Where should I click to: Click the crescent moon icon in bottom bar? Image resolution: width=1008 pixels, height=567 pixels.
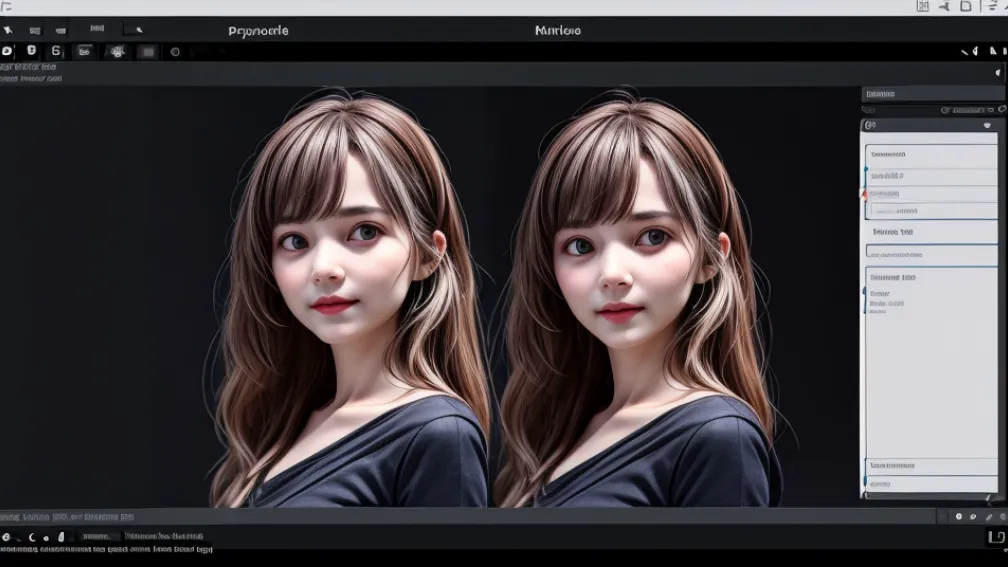[32, 537]
